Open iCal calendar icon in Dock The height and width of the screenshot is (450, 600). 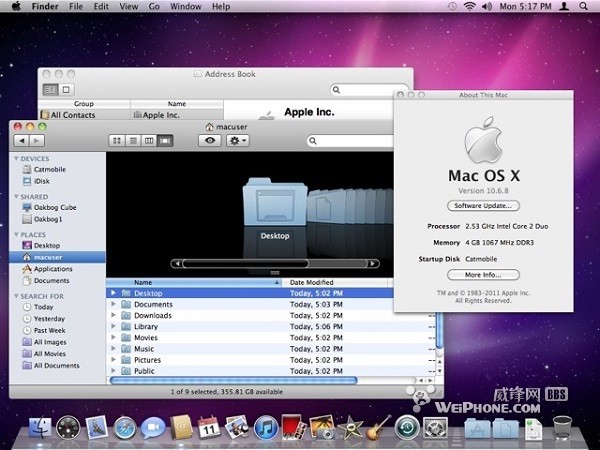(209, 427)
